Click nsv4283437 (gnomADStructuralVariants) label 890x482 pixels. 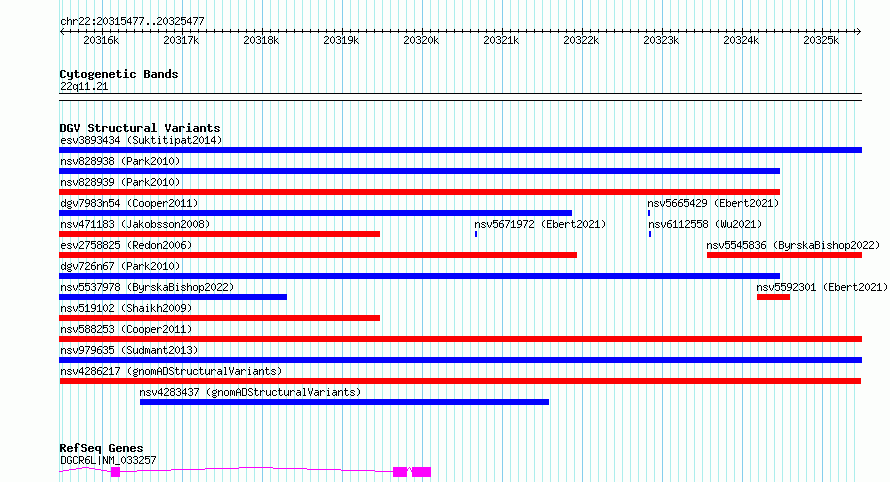tap(250, 392)
